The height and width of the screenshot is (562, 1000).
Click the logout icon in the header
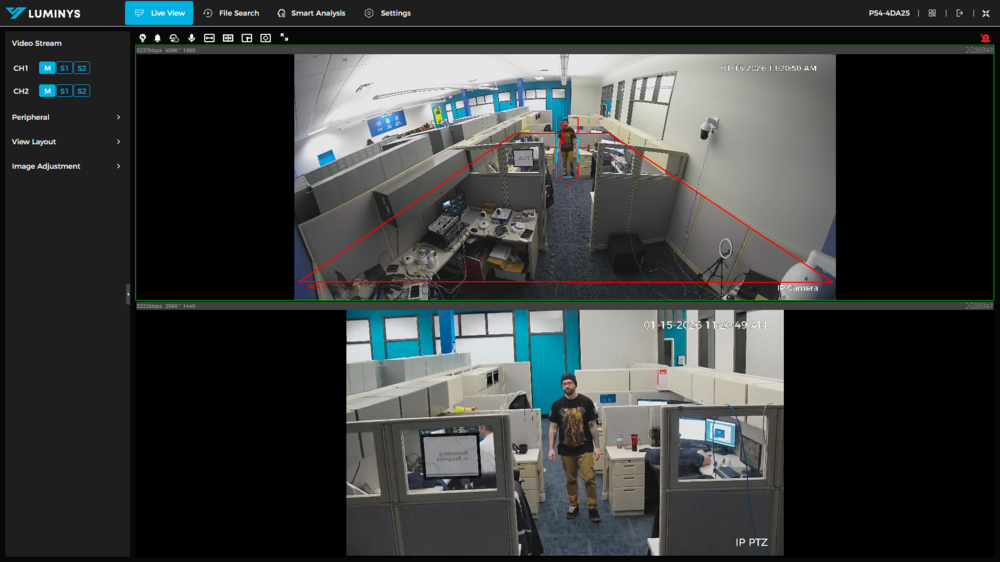(960, 13)
